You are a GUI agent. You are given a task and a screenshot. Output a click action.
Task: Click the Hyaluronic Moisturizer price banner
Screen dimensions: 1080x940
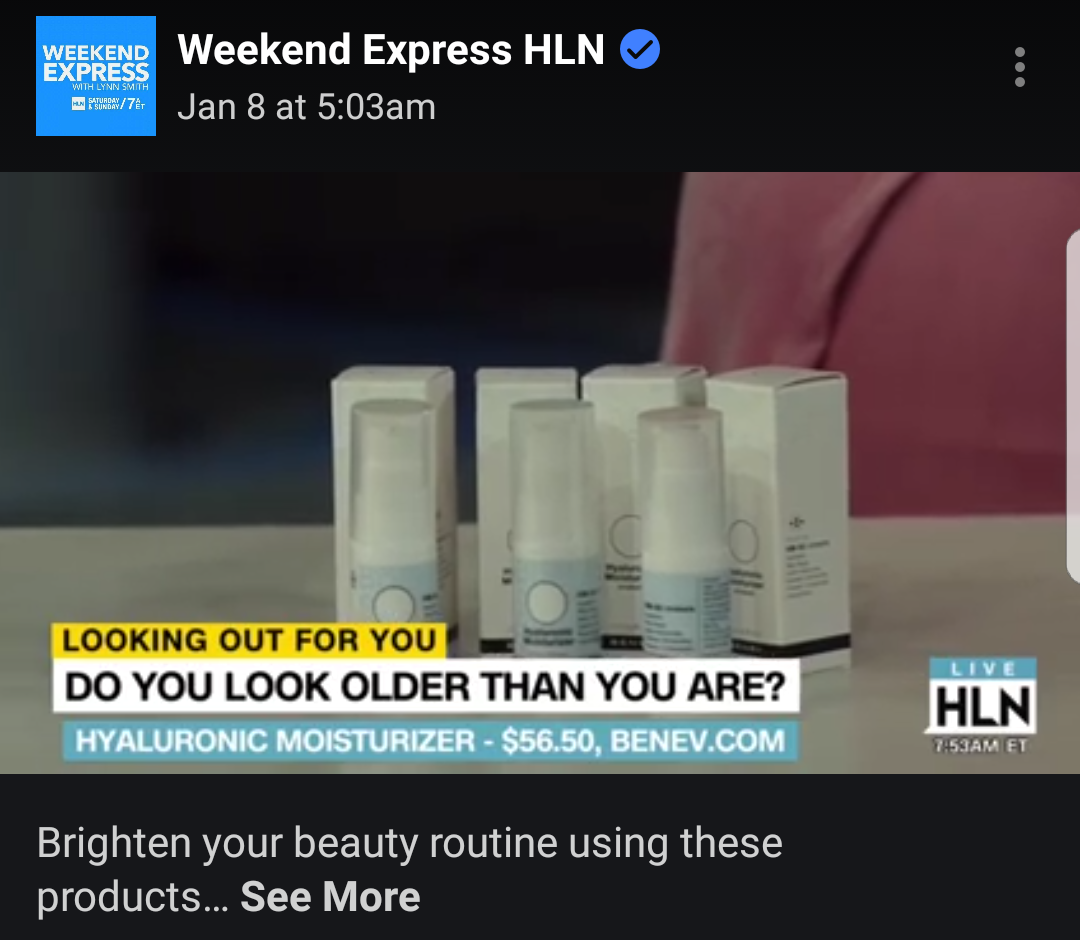pyautogui.click(x=430, y=741)
